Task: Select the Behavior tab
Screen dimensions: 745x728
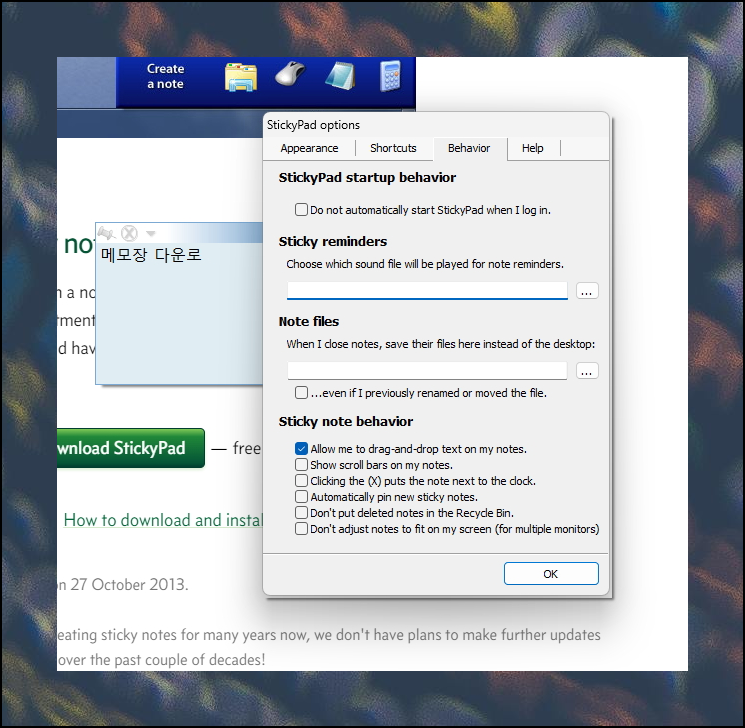Action: [469, 148]
